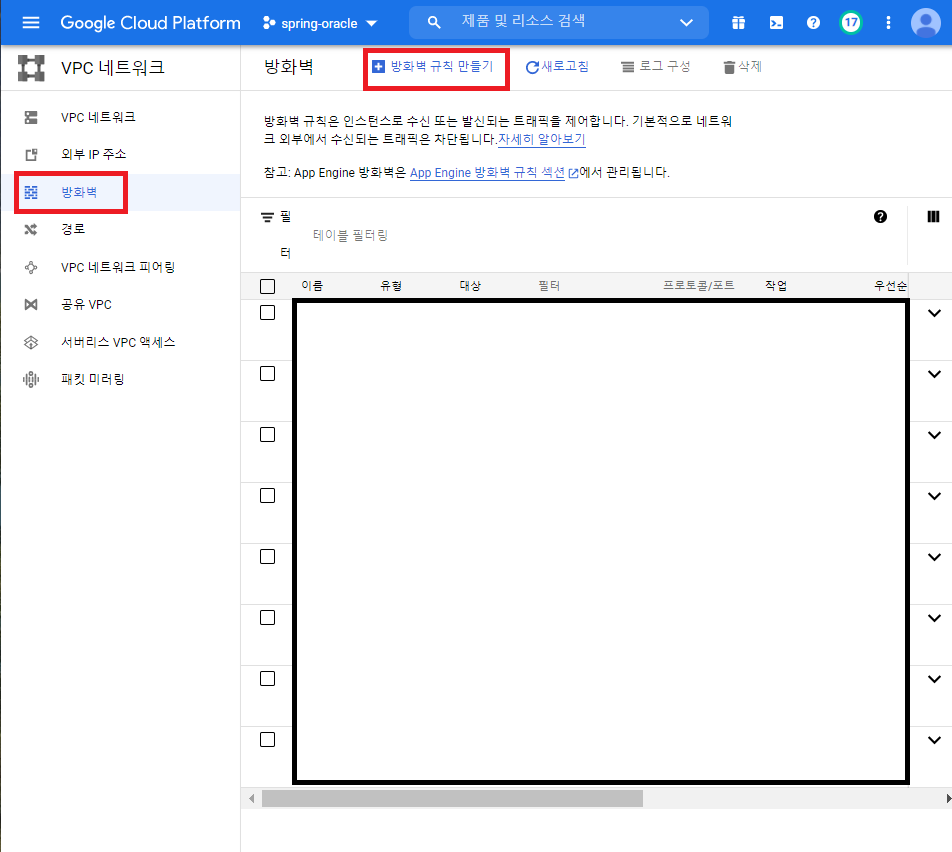The image size is (952, 852).
Task: Select 경로 sidebar item
Action: pos(120,230)
